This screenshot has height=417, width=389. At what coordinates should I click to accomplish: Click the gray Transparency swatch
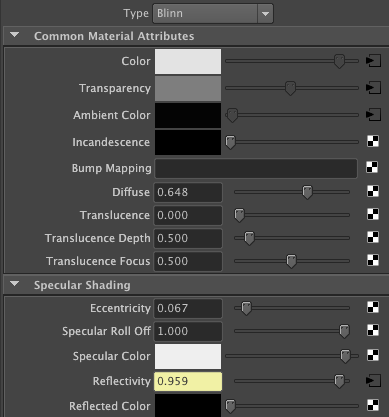[188, 88]
